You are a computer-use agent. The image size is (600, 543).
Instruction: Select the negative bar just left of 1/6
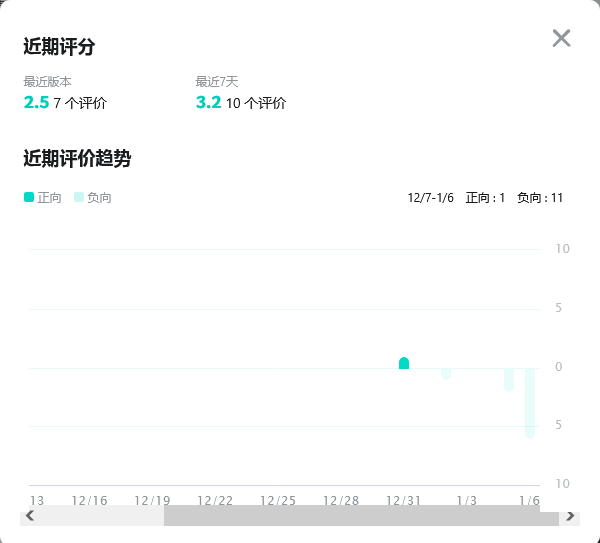(x=509, y=379)
